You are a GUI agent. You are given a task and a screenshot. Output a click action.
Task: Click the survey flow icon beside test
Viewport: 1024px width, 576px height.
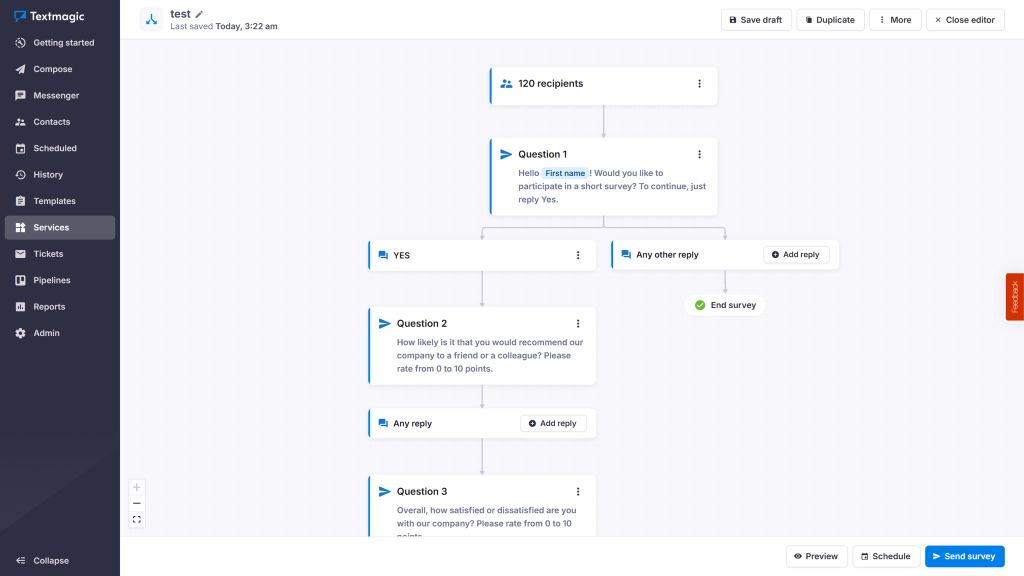(152, 20)
